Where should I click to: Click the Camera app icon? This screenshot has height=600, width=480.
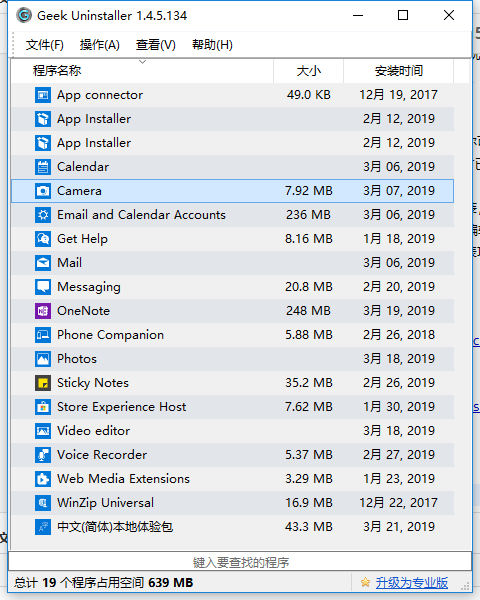[43, 191]
